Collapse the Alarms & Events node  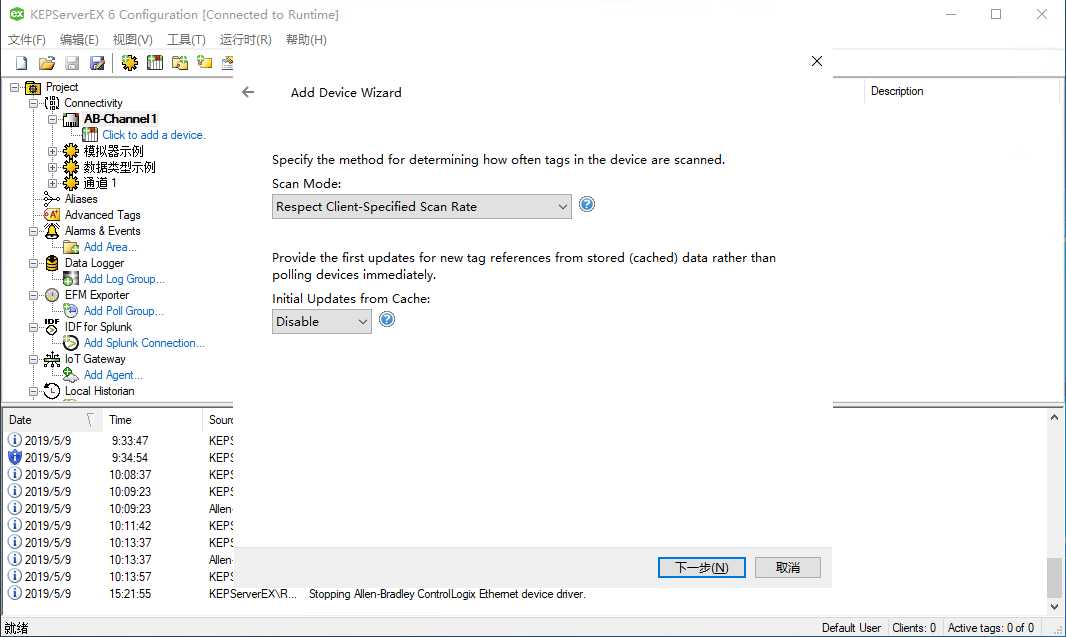[33, 231]
